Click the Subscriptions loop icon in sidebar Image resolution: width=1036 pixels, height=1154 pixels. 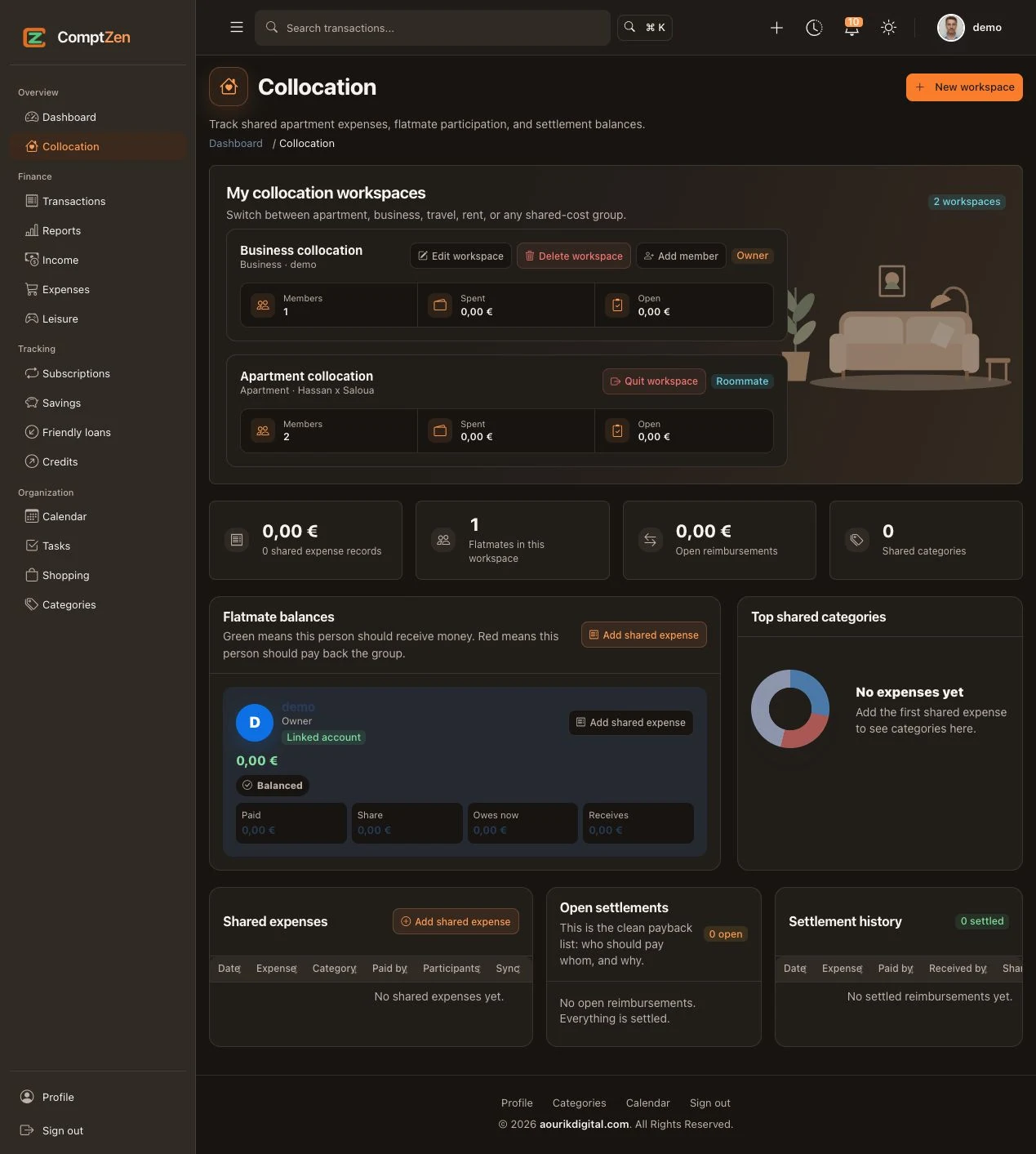[32, 373]
